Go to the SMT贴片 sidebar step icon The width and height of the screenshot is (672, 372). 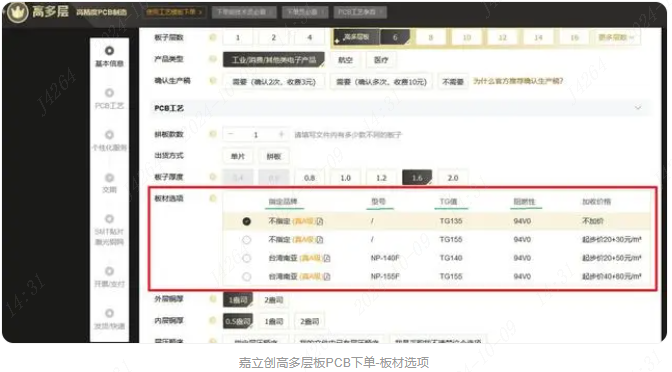pos(109,219)
